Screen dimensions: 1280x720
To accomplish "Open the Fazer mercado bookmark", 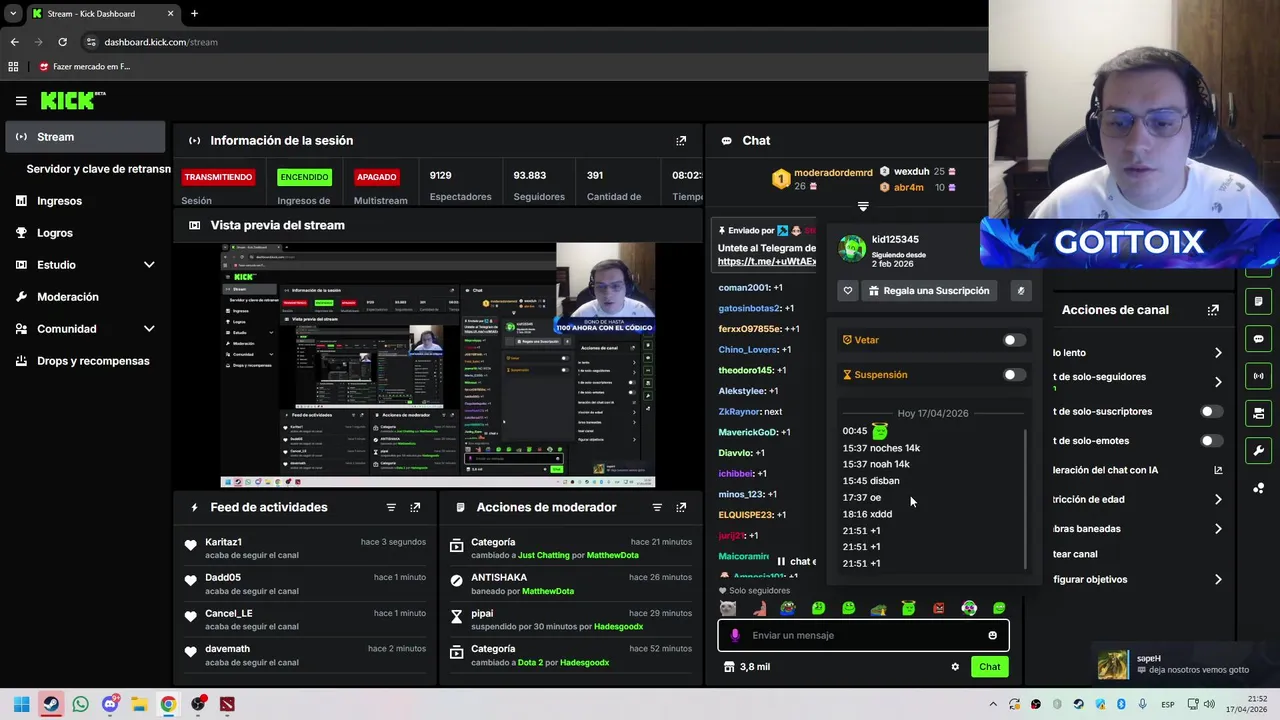I will pos(85,67).
